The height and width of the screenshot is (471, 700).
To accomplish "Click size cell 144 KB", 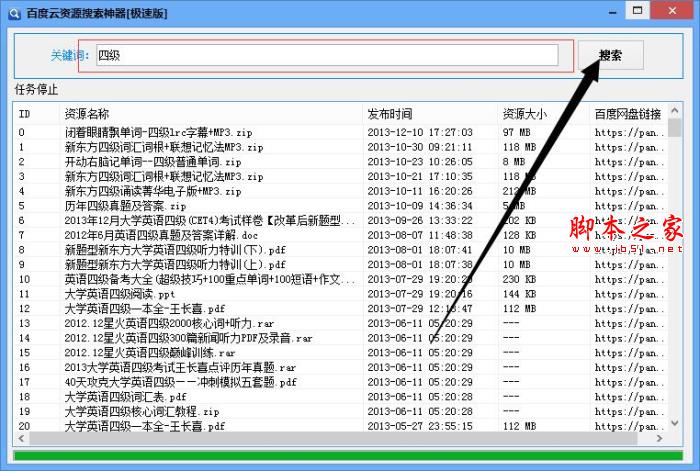I will pos(519,294).
